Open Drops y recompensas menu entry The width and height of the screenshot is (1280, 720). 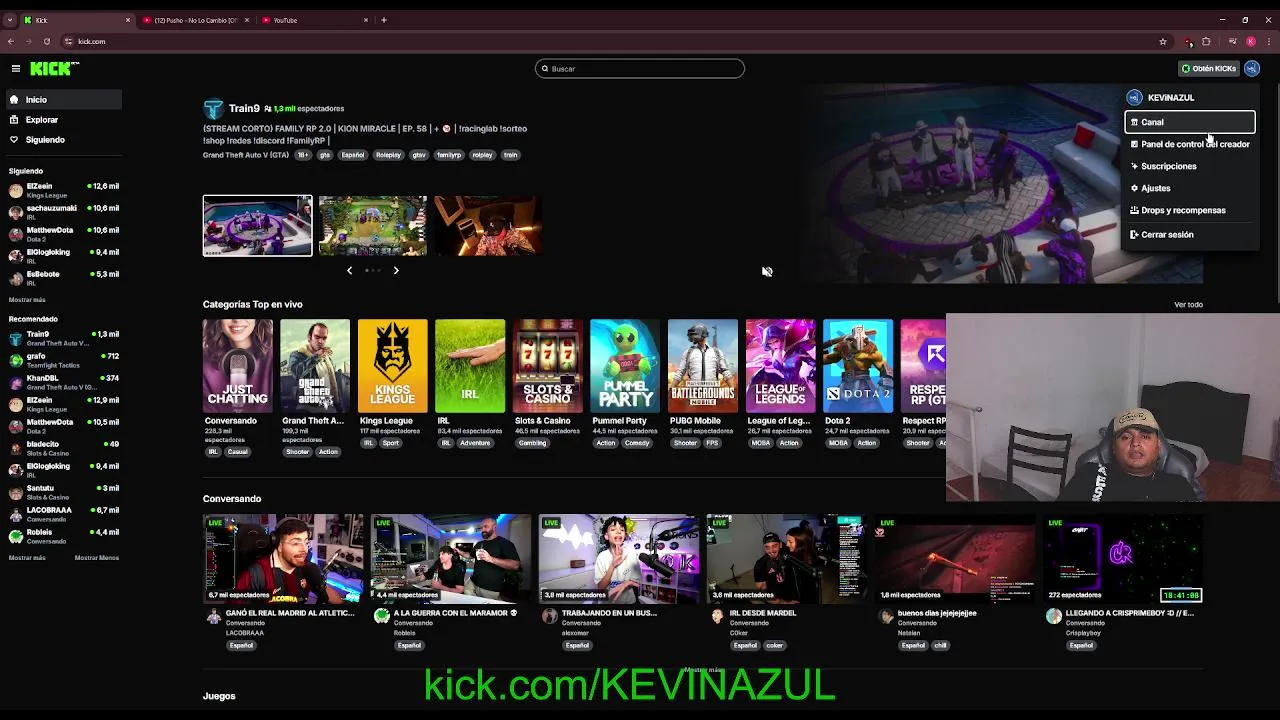[1190, 210]
